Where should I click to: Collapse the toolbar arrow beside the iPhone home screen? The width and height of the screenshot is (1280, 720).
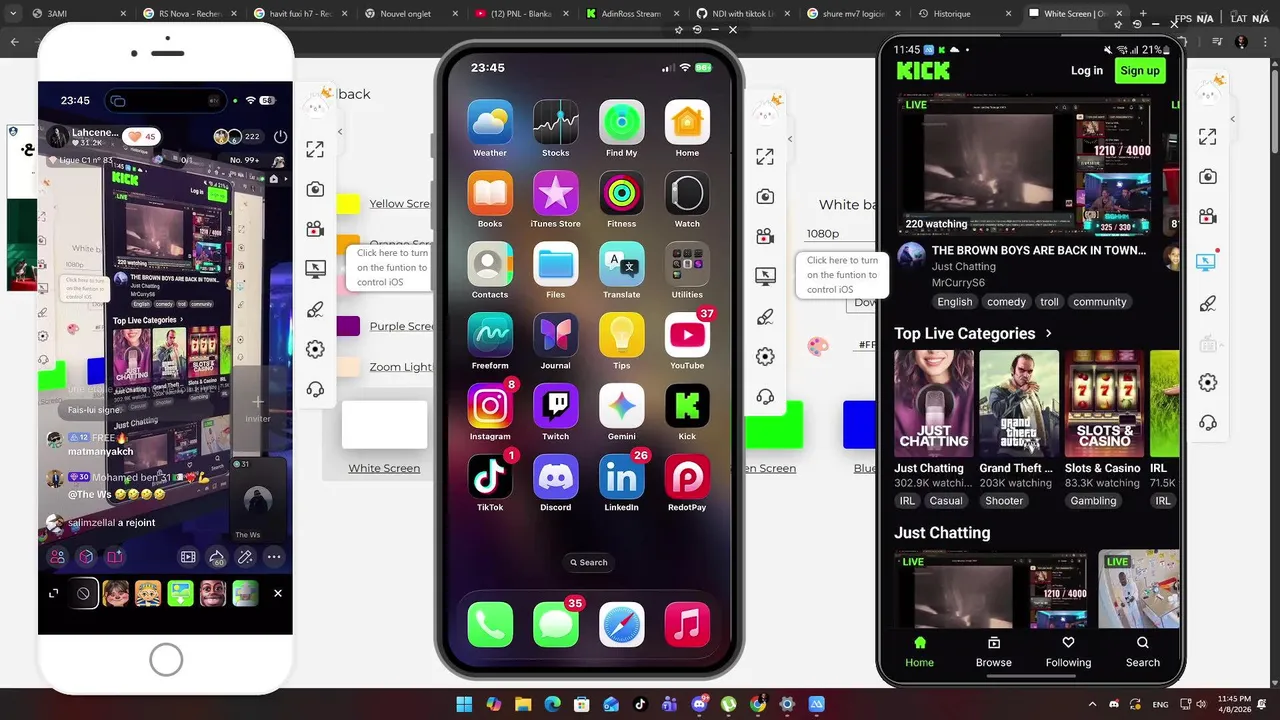click(x=790, y=139)
